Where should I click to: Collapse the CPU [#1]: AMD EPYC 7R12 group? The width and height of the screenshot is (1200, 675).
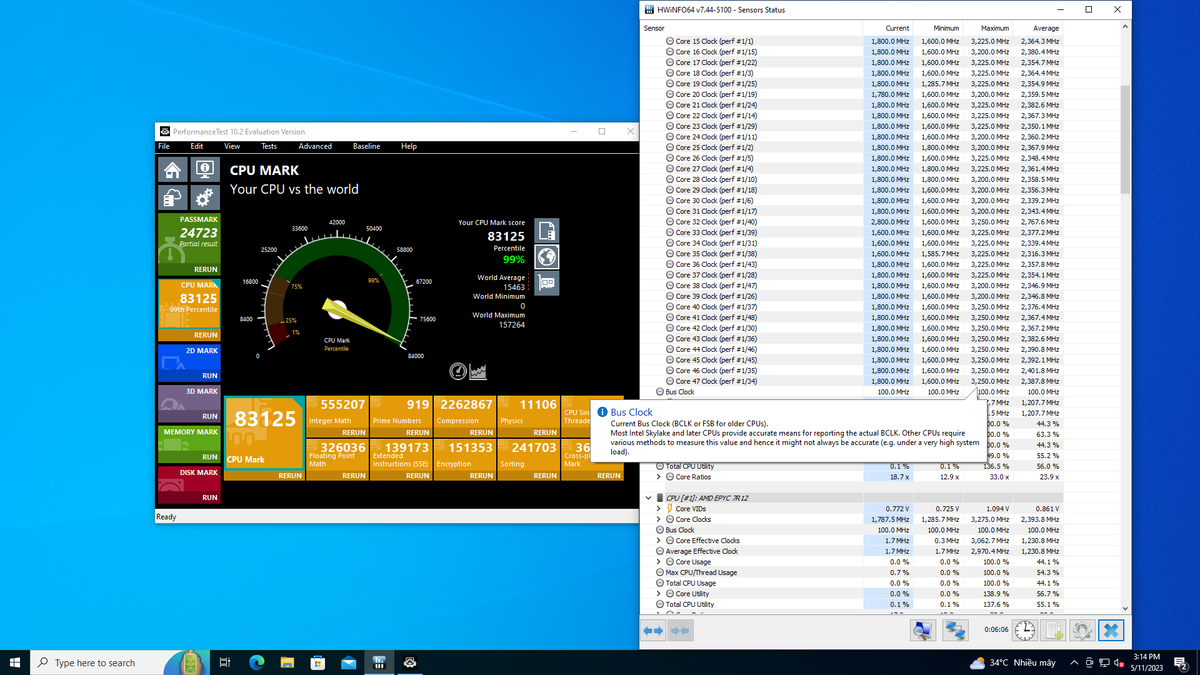pos(648,497)
